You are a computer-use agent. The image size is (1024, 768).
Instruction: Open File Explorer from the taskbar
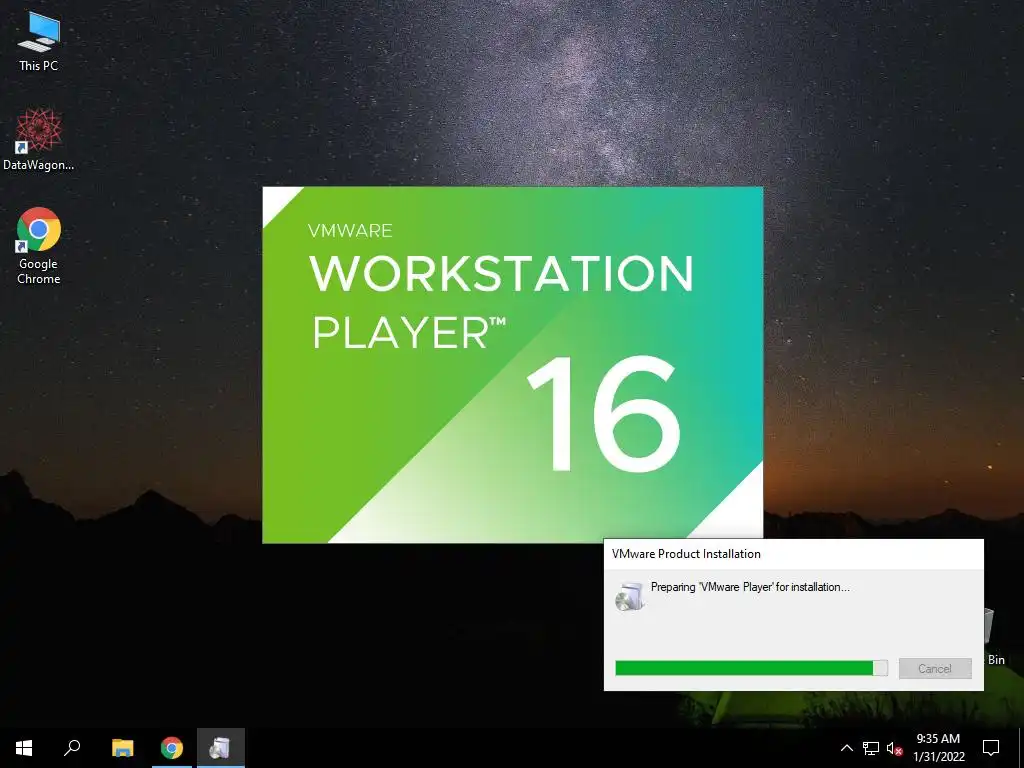(x=122, y=748)
